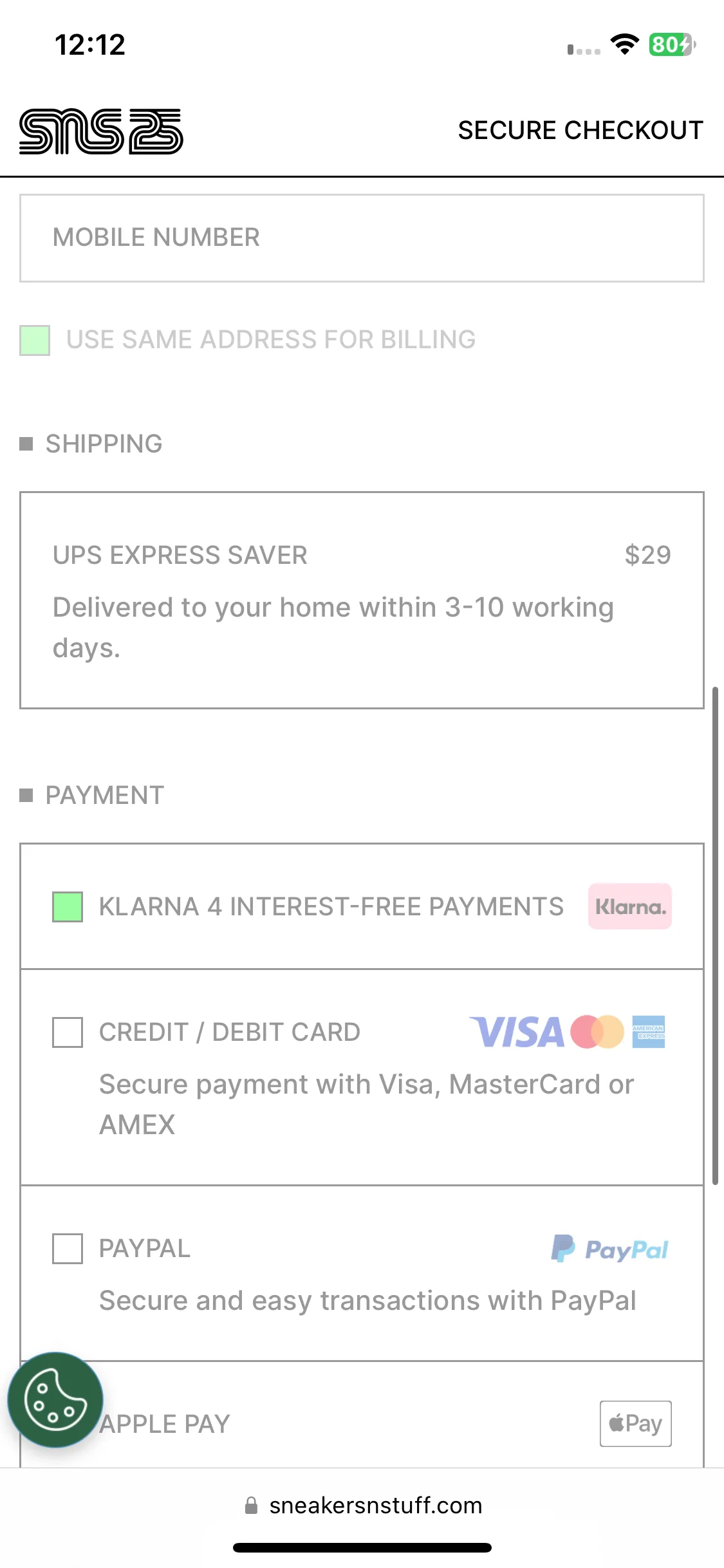Select Klarna 4 interest-free payments checkbox

[x=68, y=907]
